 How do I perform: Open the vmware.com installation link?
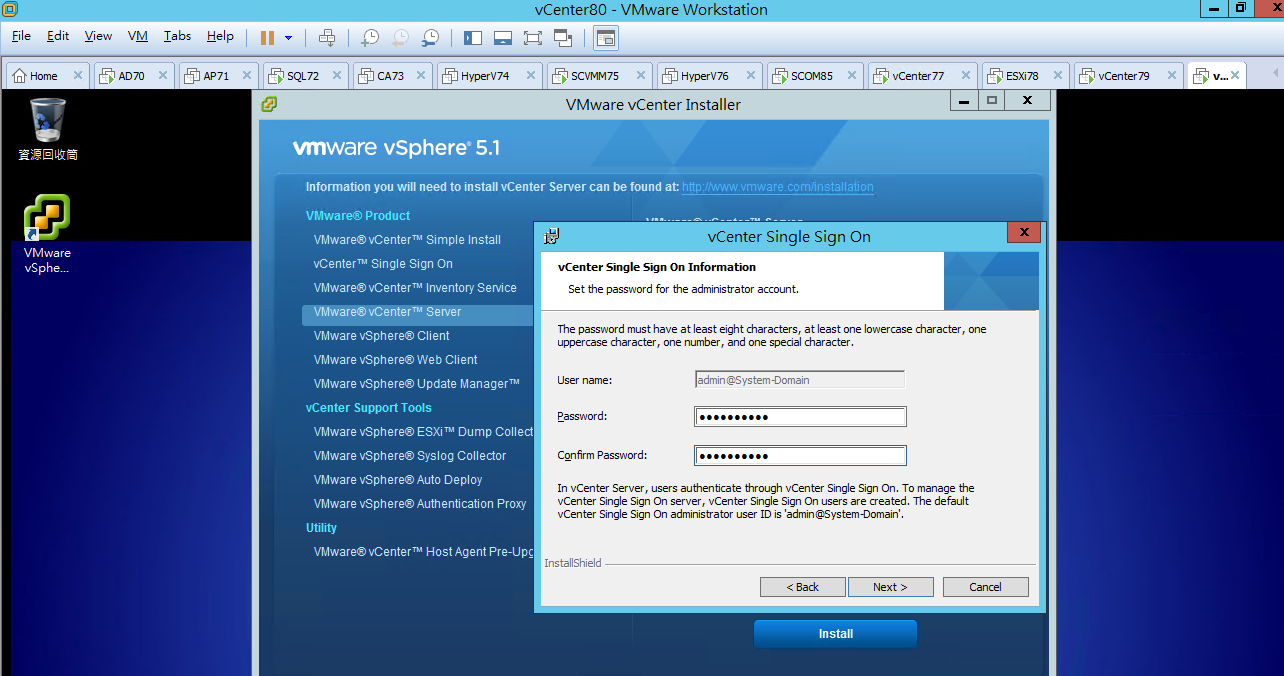(x=777, y=187)
